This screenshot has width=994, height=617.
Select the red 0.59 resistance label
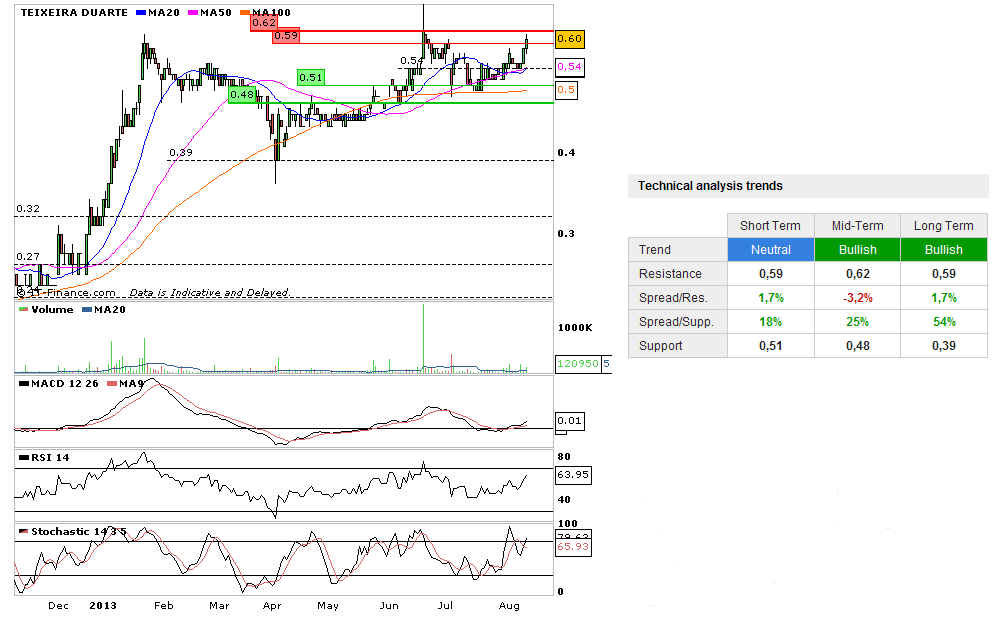286,35
